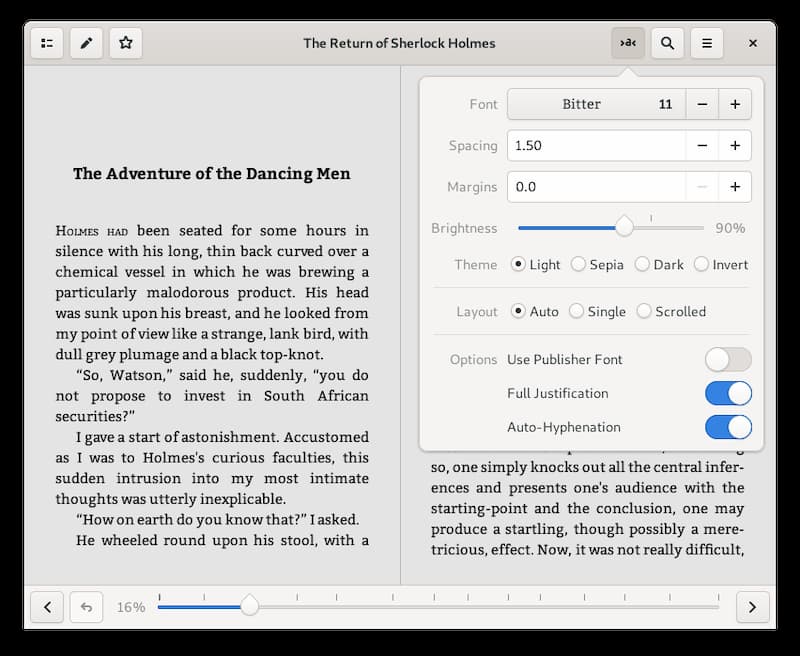Image resolution: width=800 pixels, height=656 pixels.
Task: Disable the Auto-Hyphenation switch
Action: click(x=728, y=427)
